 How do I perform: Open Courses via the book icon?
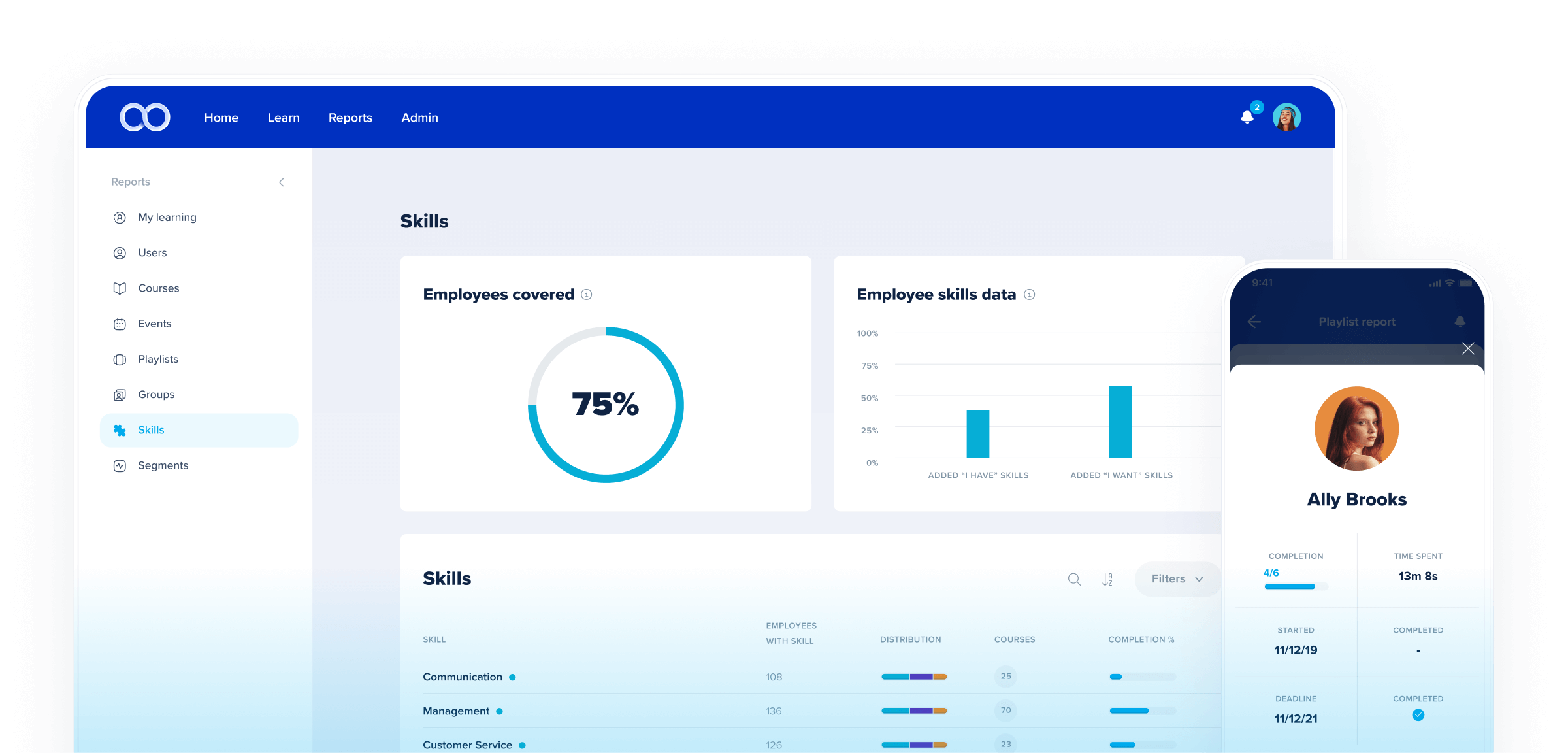120,288
